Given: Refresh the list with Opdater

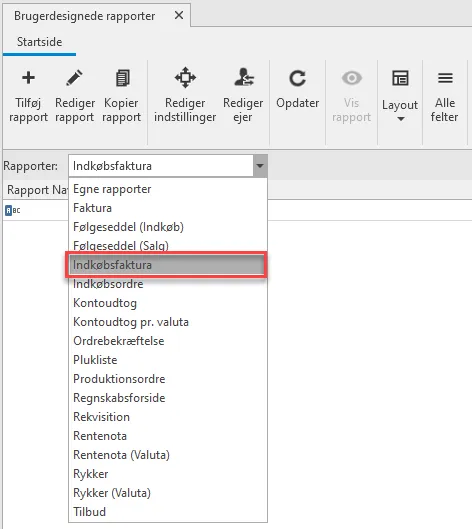Looking at the screenshot, I should click(297, 88).
